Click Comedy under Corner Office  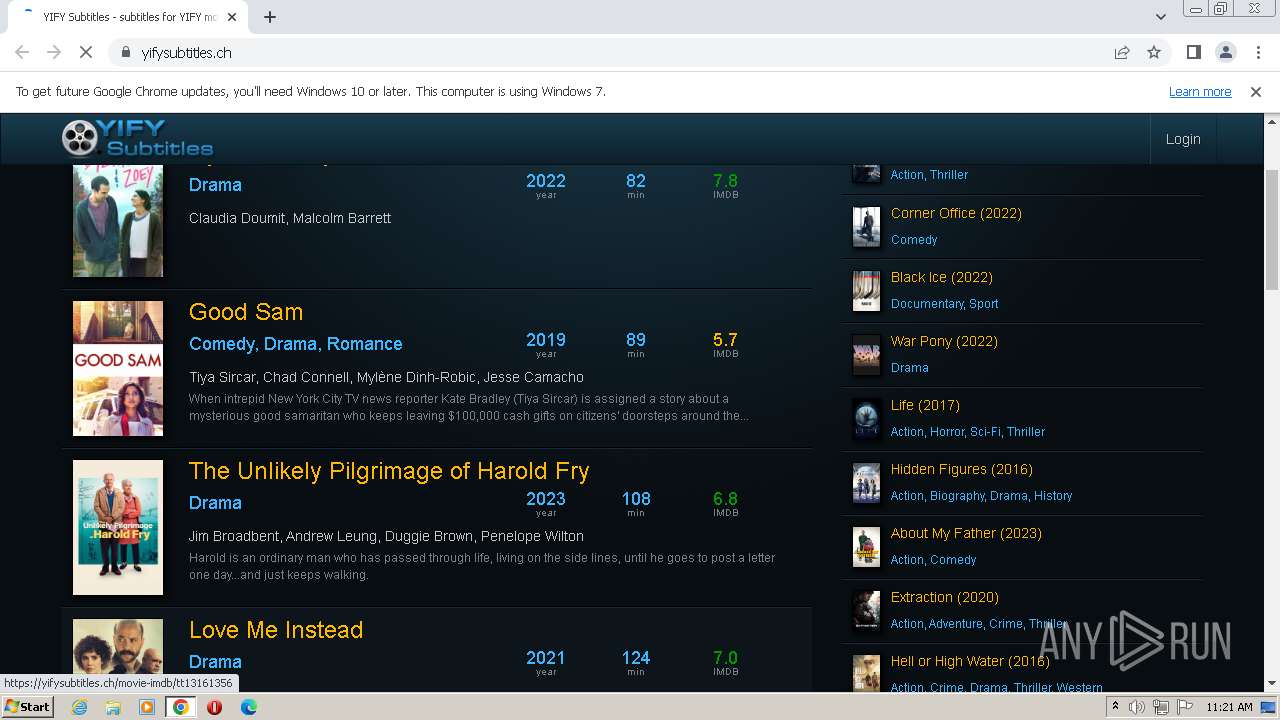pyautogui.click(x=914, y=240)
